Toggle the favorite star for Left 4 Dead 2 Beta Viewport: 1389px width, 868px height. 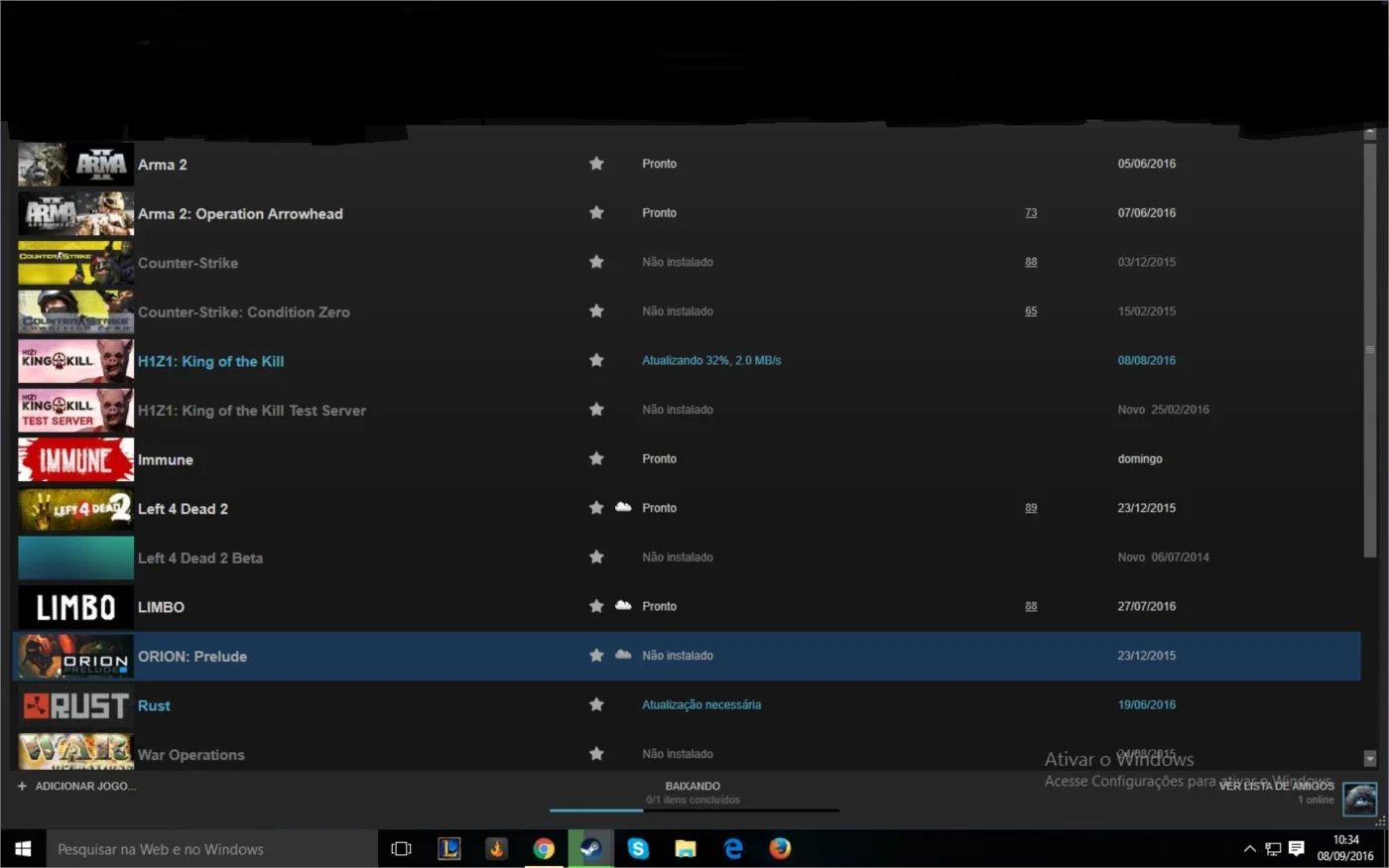(x=596, y=557)
